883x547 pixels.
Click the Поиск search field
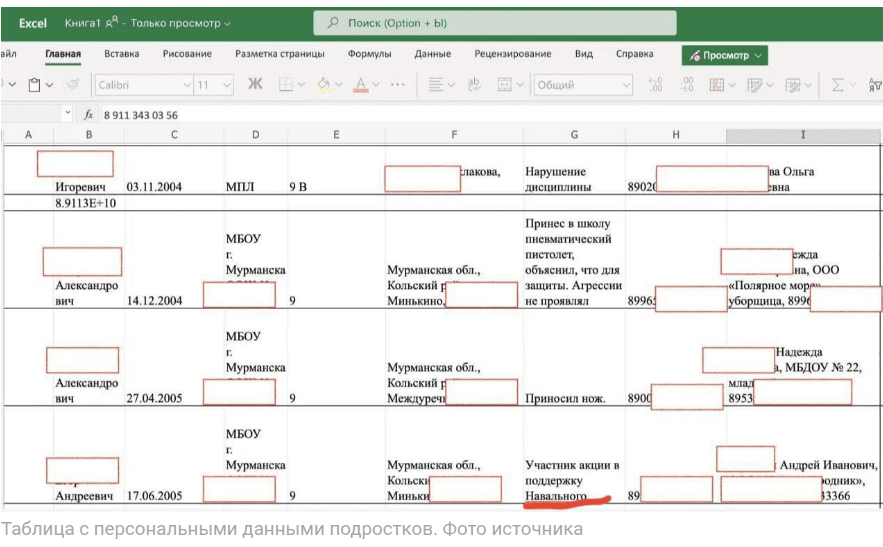click(x=495, y=23)
